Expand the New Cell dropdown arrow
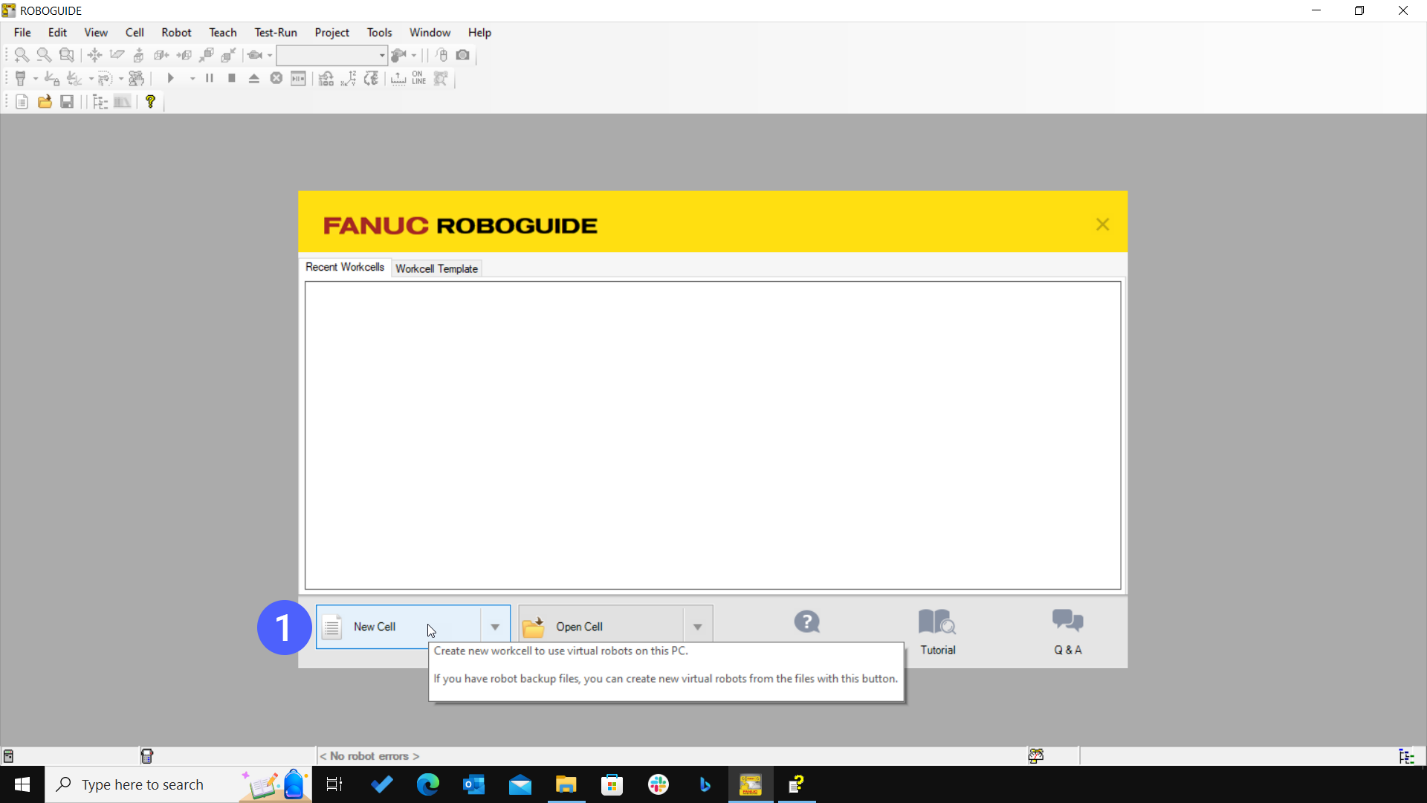 495,627
